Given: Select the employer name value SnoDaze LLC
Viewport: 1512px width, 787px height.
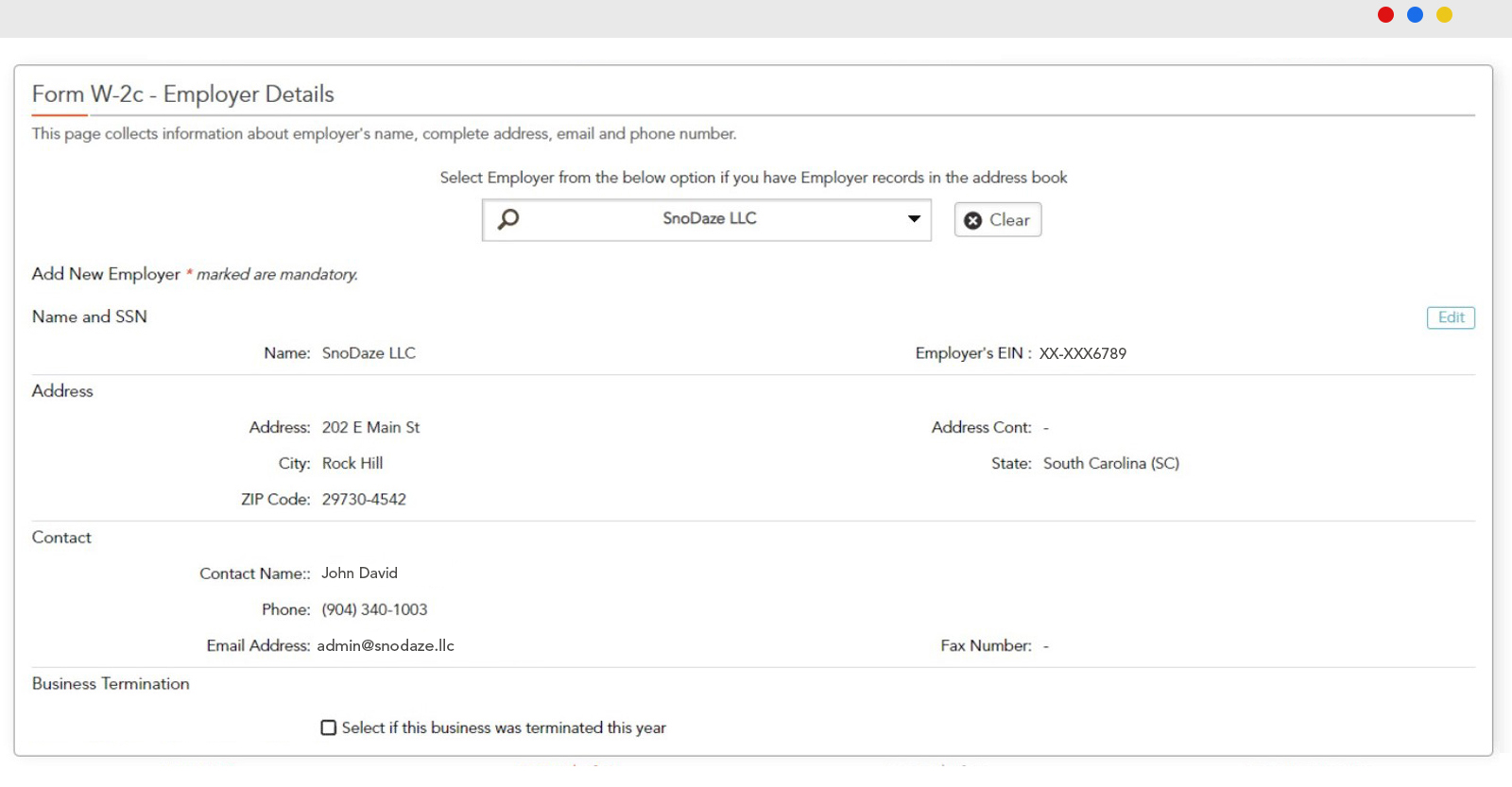Looking at the screenshot, I should [x=369, y=353].
